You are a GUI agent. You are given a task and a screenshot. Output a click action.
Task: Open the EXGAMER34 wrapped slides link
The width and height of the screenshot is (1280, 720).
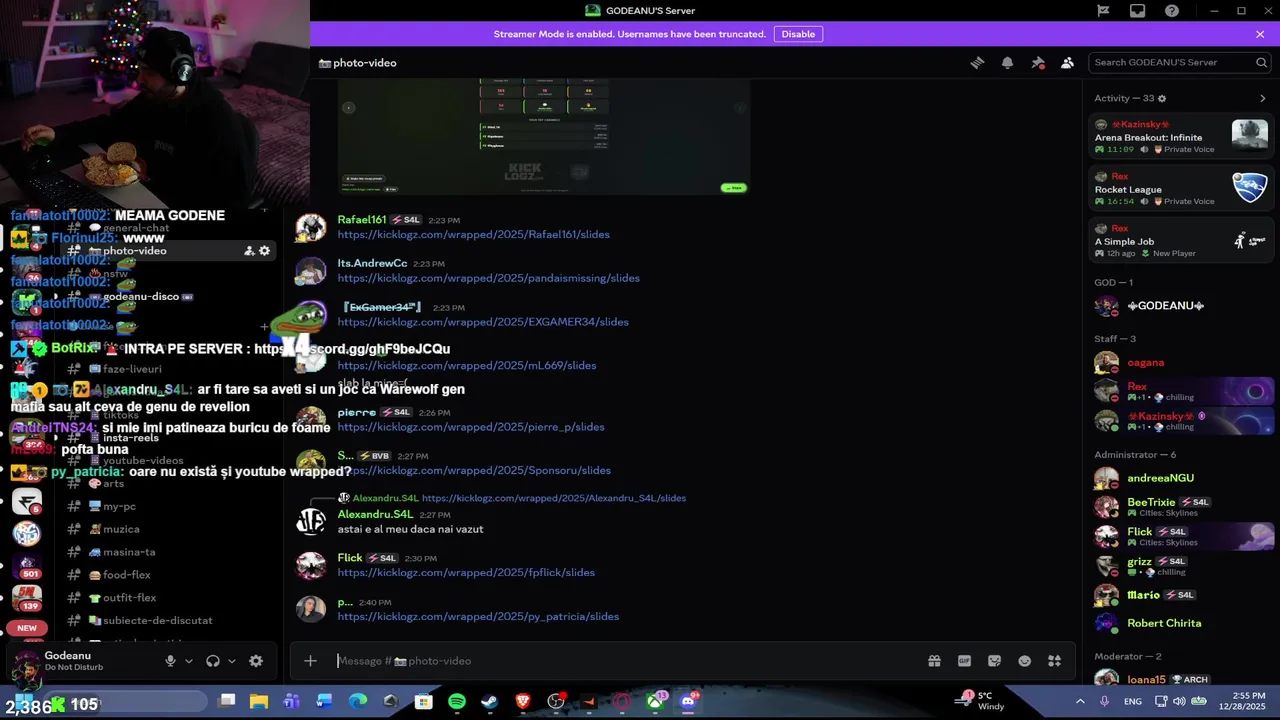tap(483, 322)
